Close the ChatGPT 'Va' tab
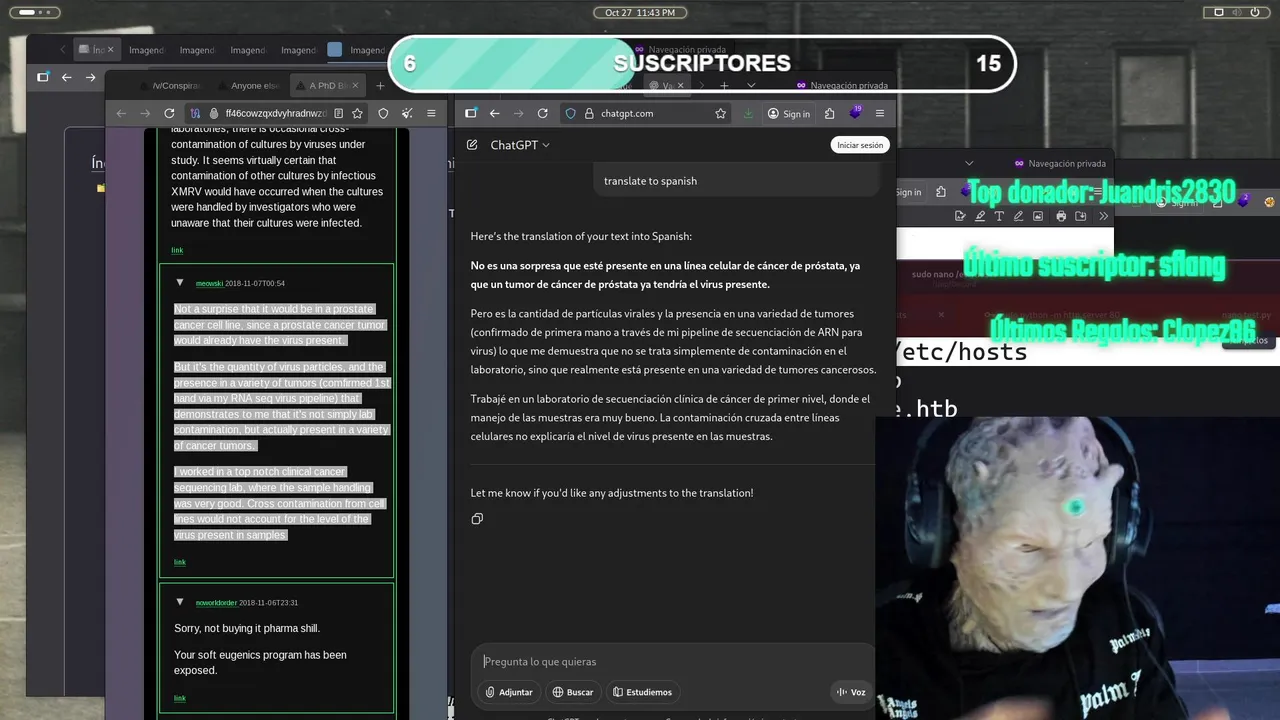The width and height of the screenshot is (1280, 720). pos(680,86)
